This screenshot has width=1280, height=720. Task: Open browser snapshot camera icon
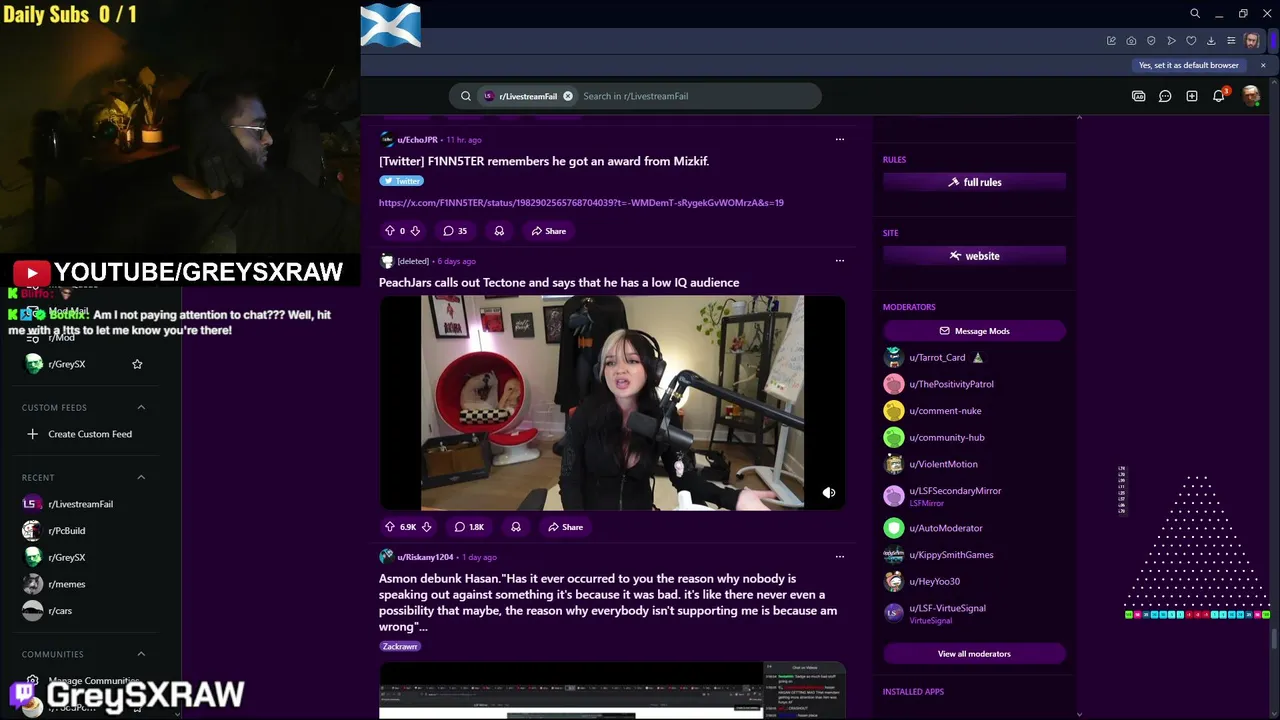(x=1131, y=41)
